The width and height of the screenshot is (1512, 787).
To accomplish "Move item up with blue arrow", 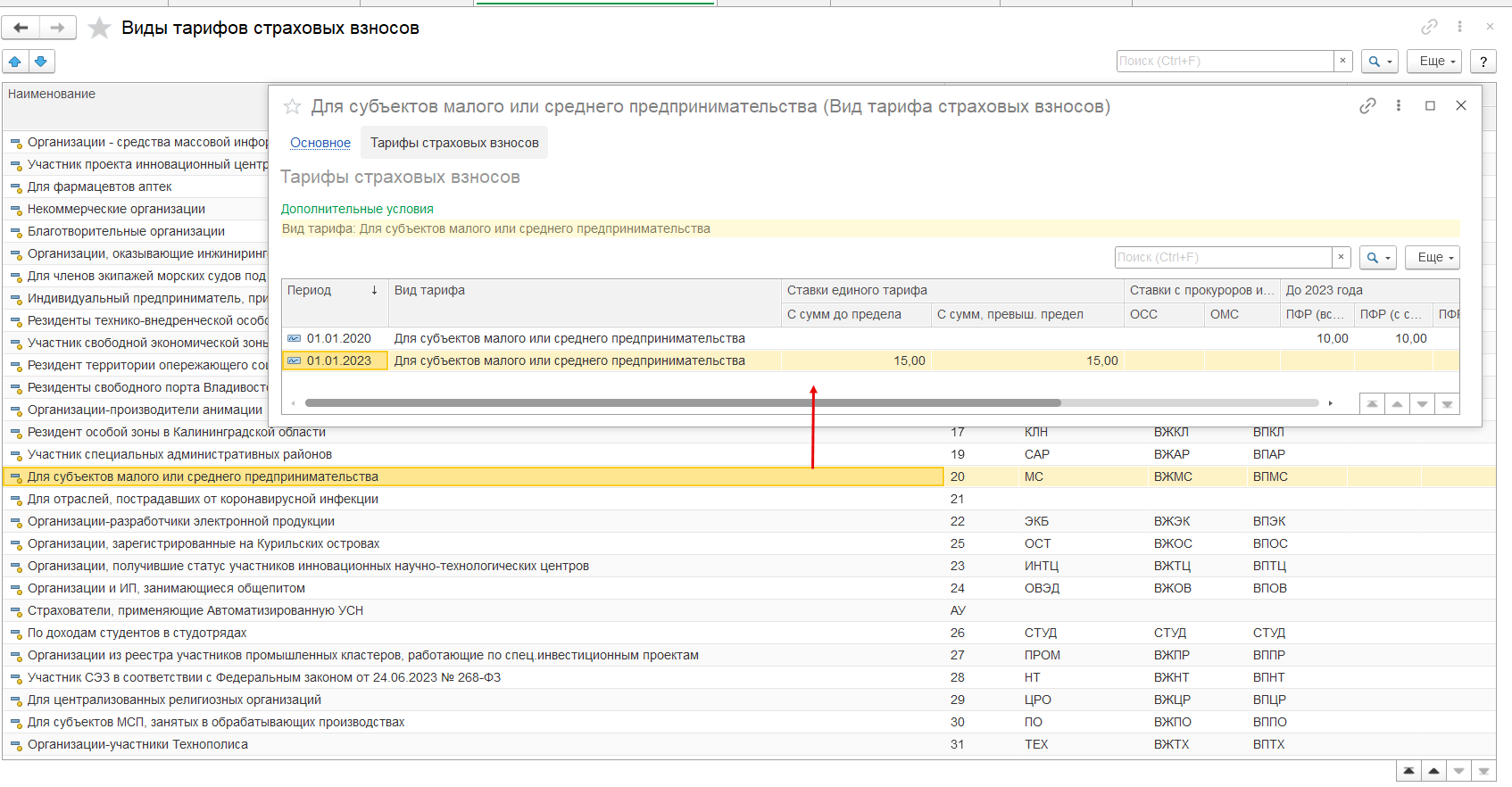I will [15, 62].
